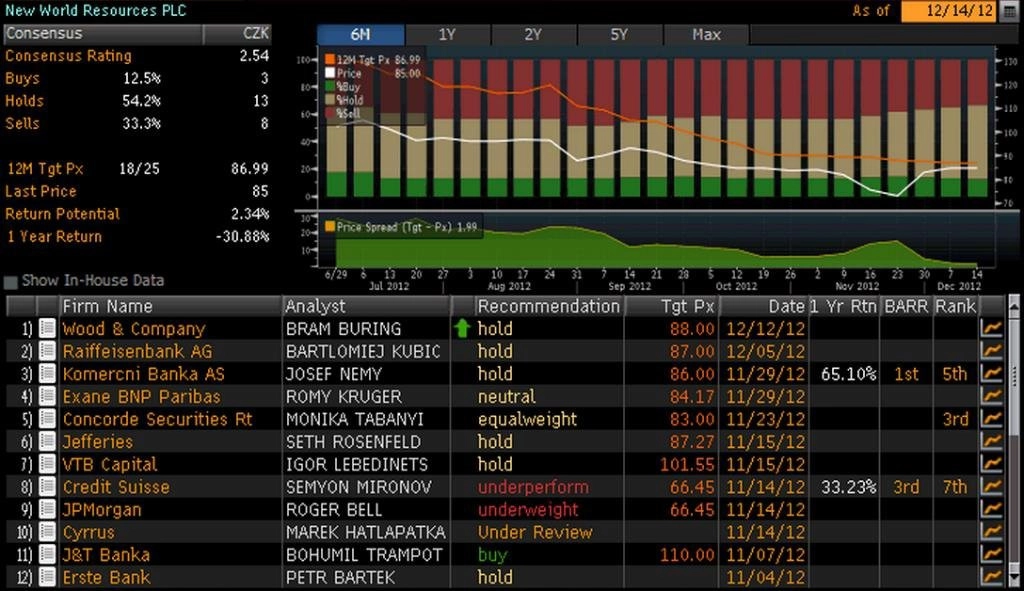
Task: Open the J&T Banka firm link
Action: [106, 554]
